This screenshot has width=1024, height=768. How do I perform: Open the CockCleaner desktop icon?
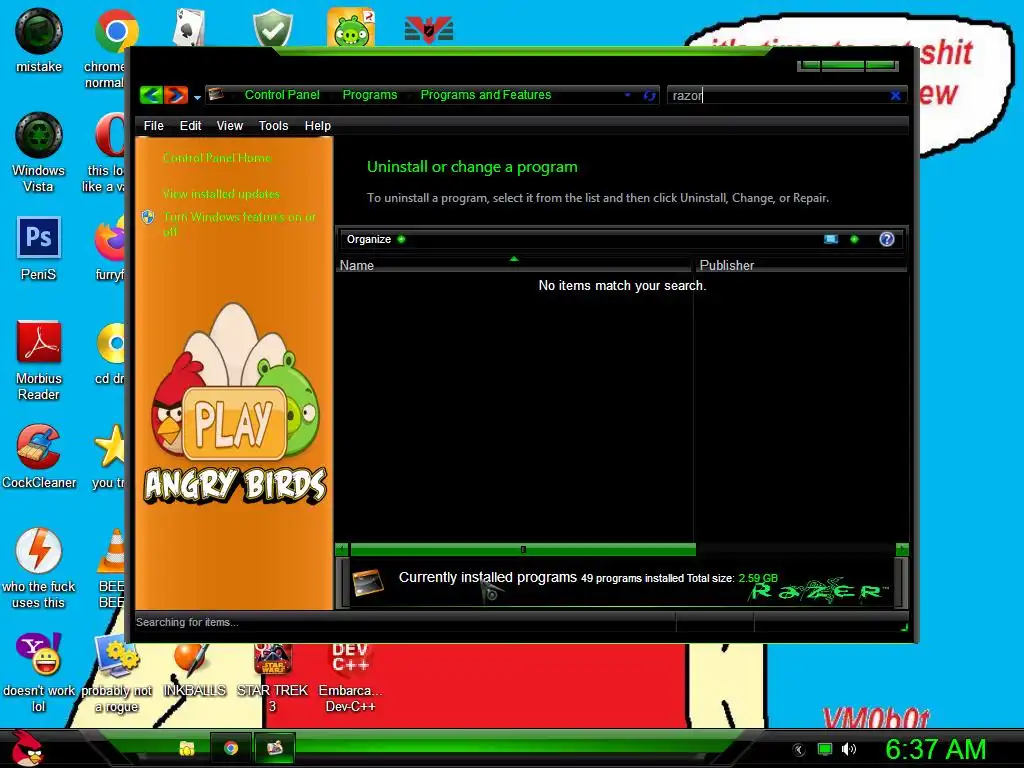(39, 456)
